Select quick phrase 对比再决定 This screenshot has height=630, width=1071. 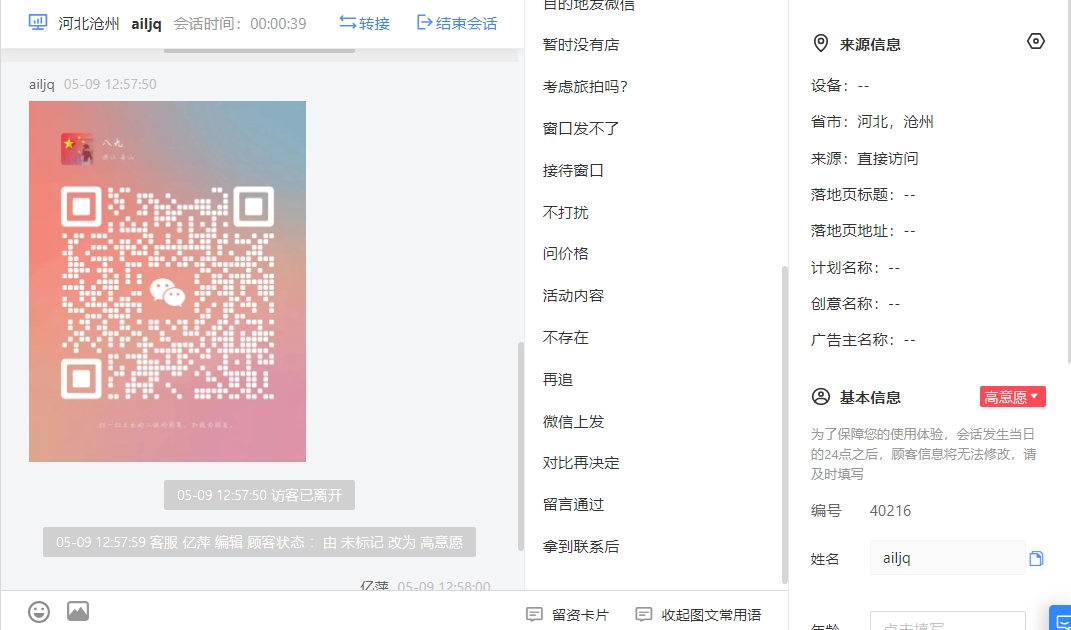[581, 463]
